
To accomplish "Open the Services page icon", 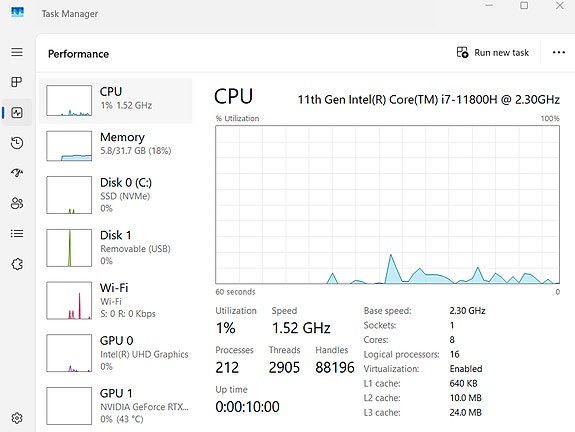I will [x=17, y=264].
